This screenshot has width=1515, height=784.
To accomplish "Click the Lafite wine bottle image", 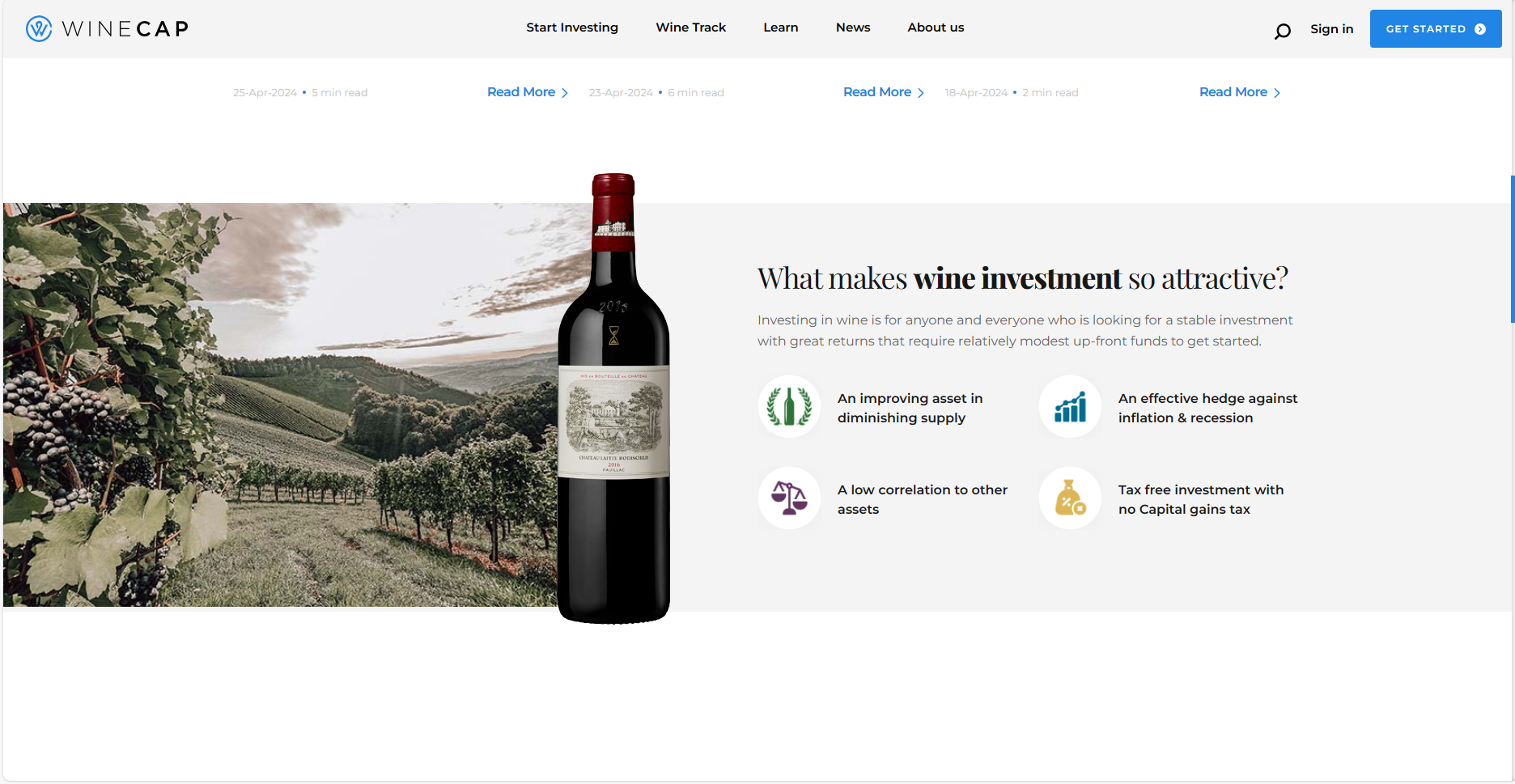I will click(614, 398).
